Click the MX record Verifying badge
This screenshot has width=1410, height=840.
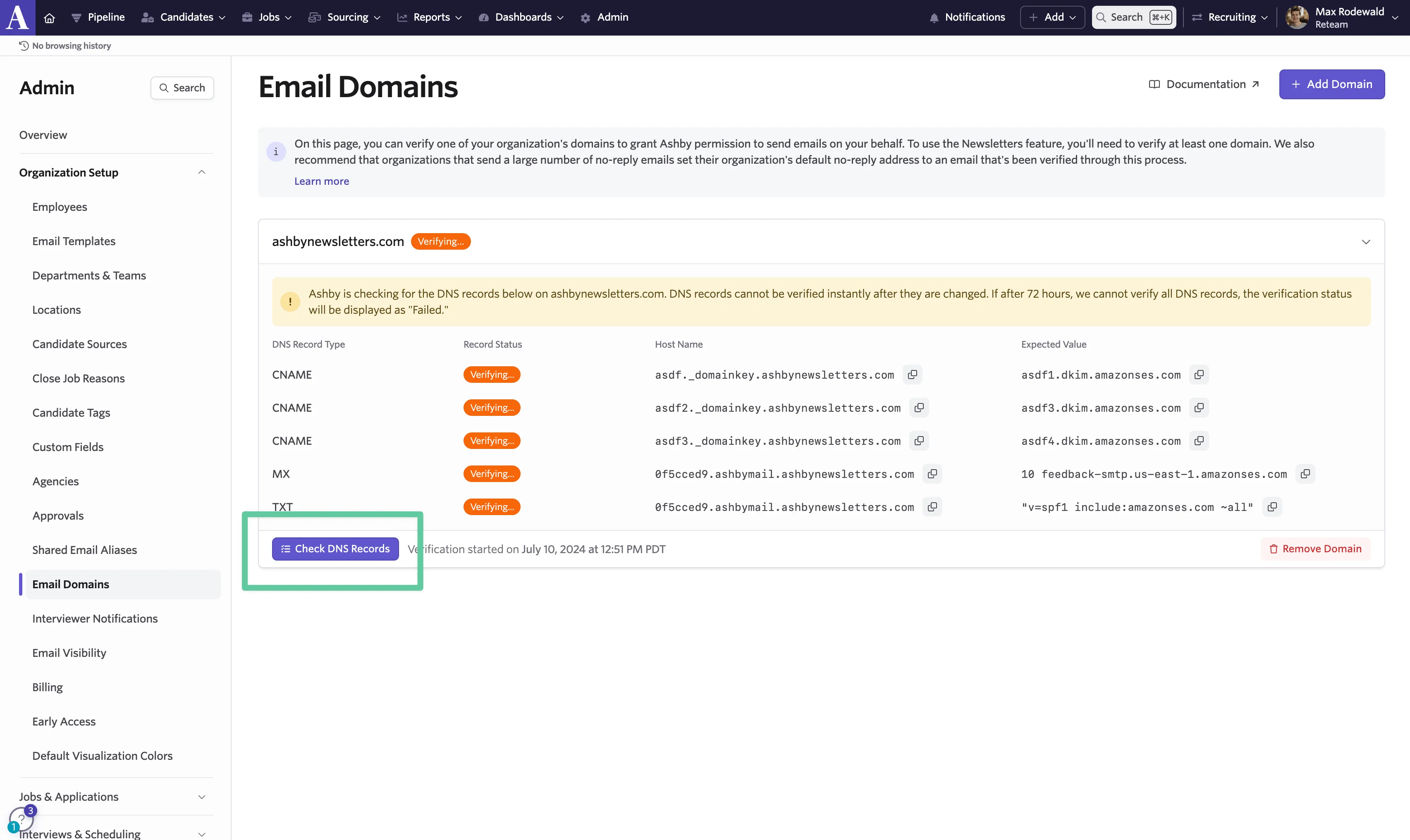492,474
